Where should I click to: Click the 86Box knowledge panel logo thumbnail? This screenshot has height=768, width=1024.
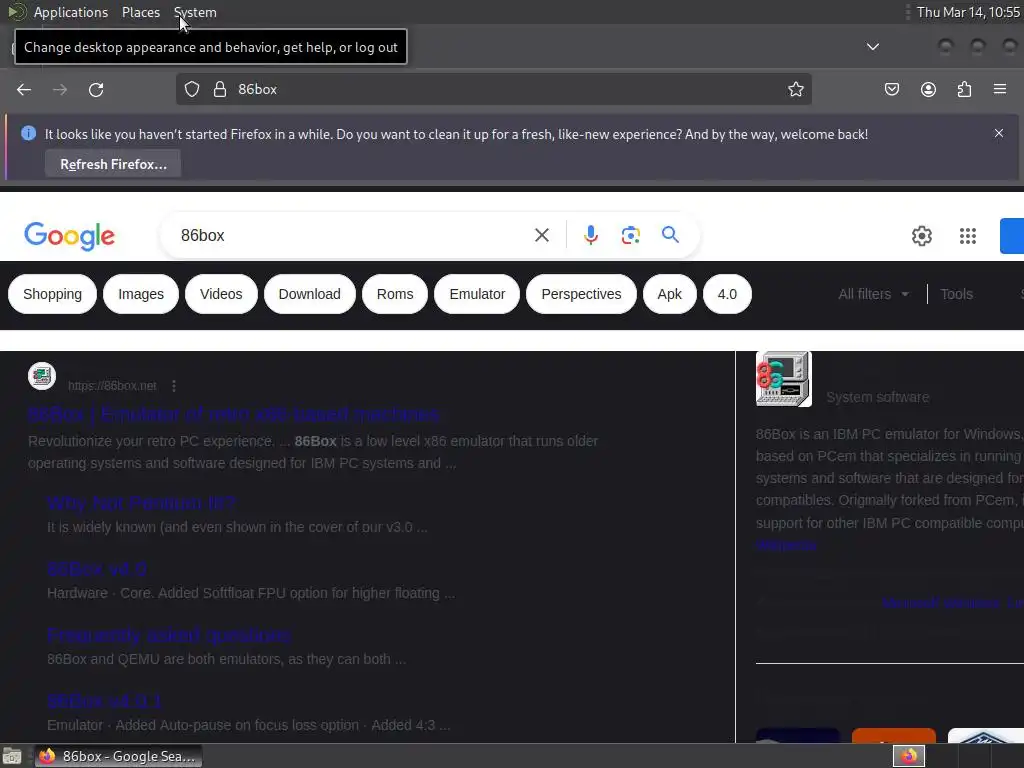pos(784,379)
